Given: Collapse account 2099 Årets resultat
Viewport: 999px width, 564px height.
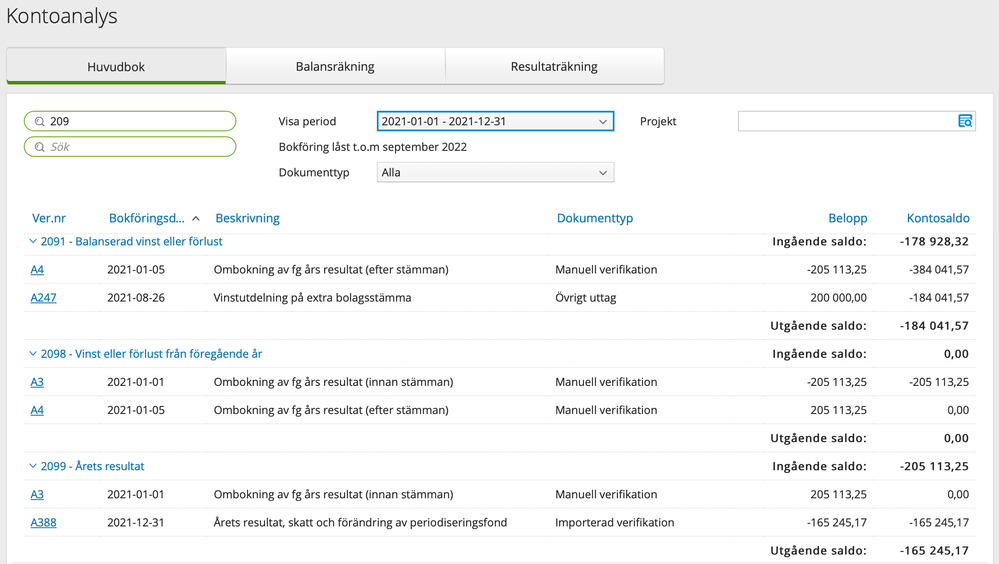Looking at the screenshot, I should point(33,466).
